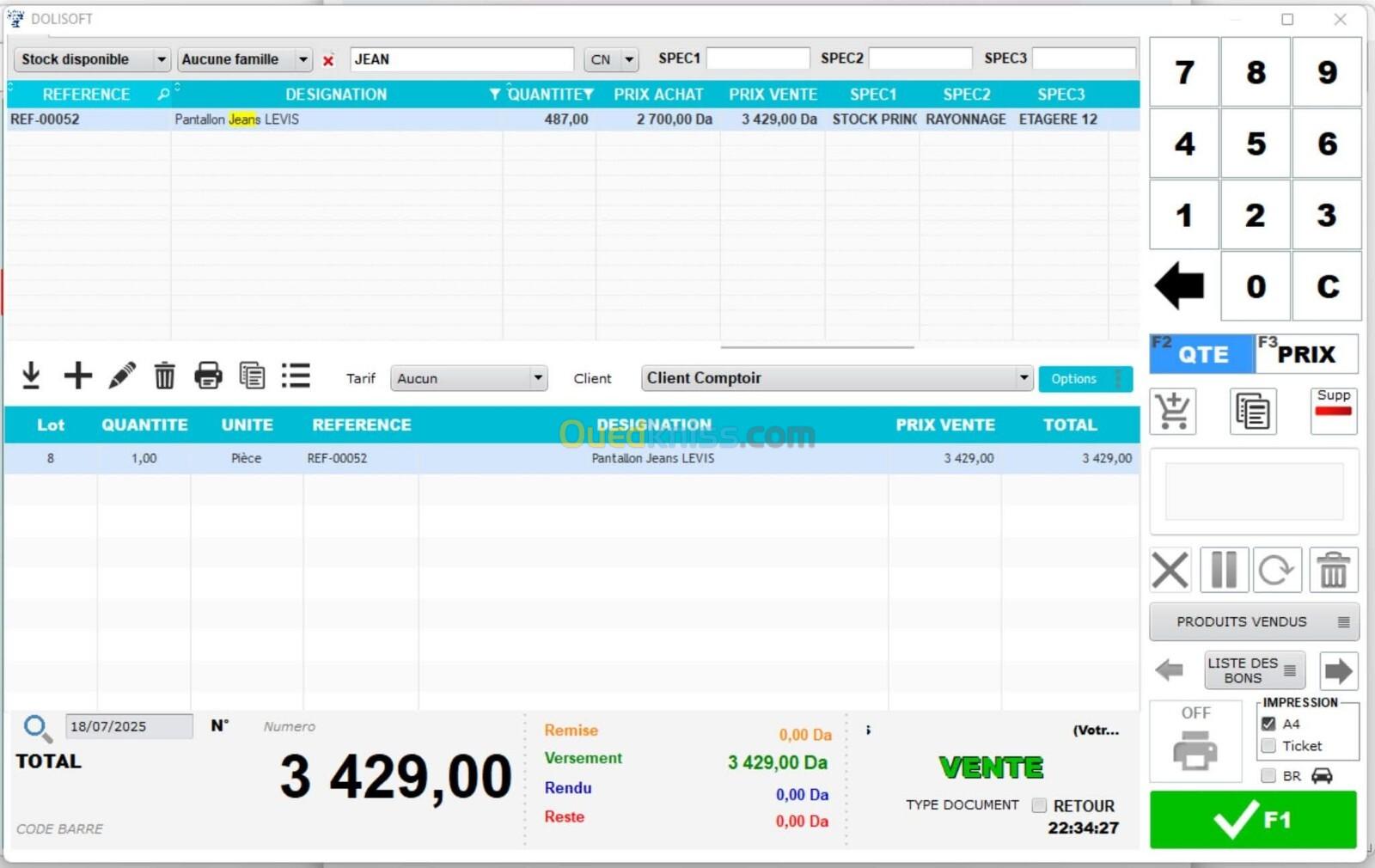Select the F2 QTE tab
1375x868 pixels.
[1201, 354]
